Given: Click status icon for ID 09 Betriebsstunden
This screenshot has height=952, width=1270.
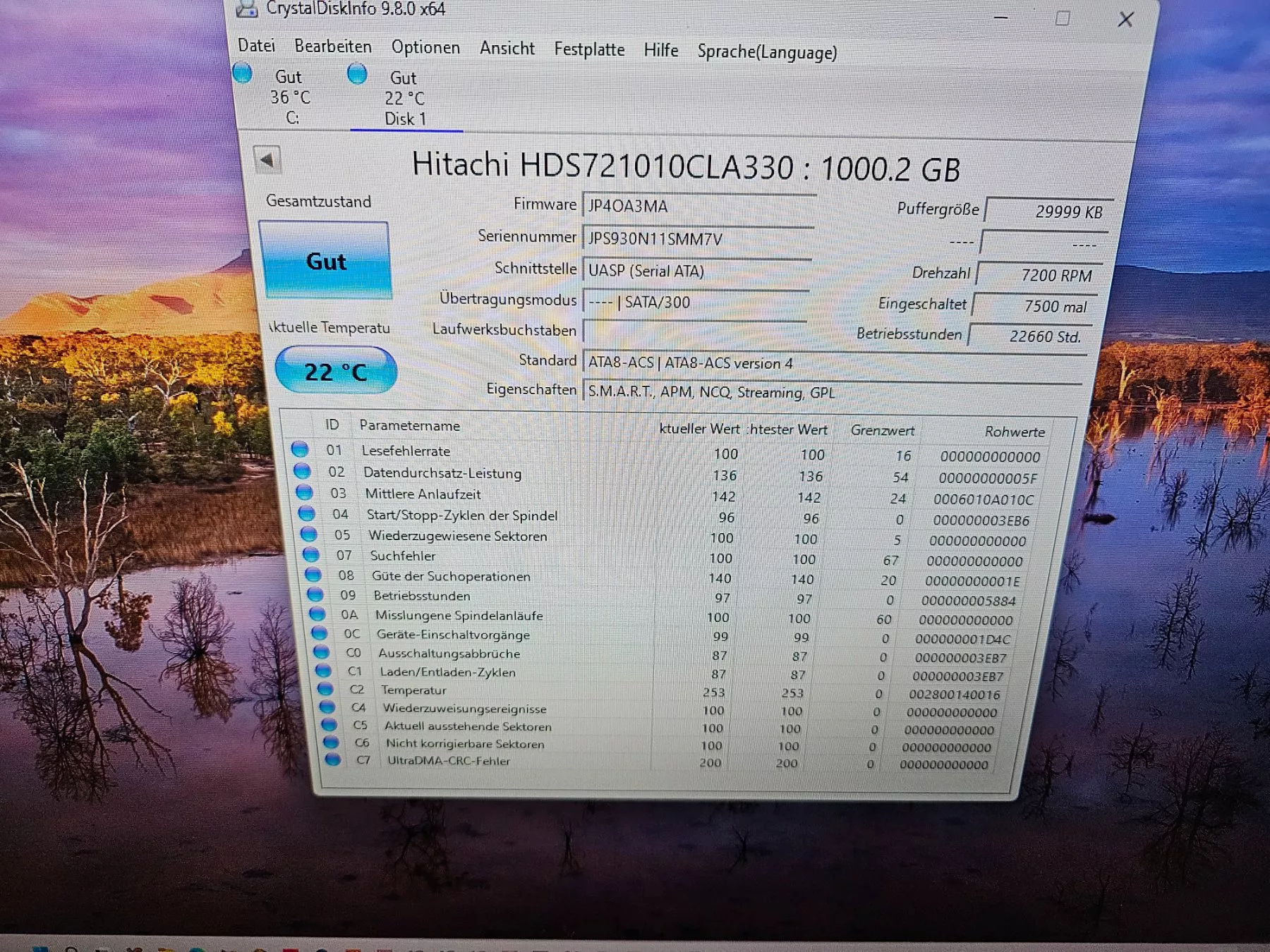Looking at the screenshot, I should tap(315, 594).
